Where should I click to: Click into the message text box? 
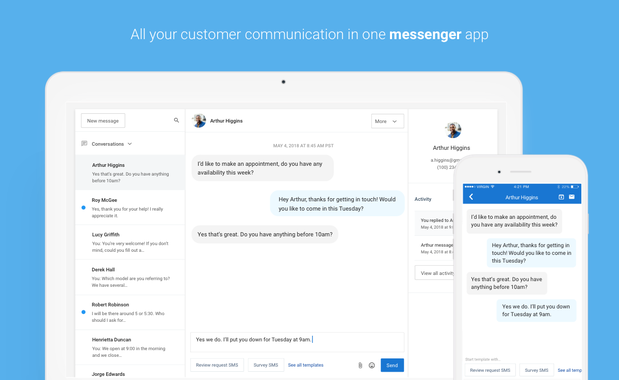(297, 342)
